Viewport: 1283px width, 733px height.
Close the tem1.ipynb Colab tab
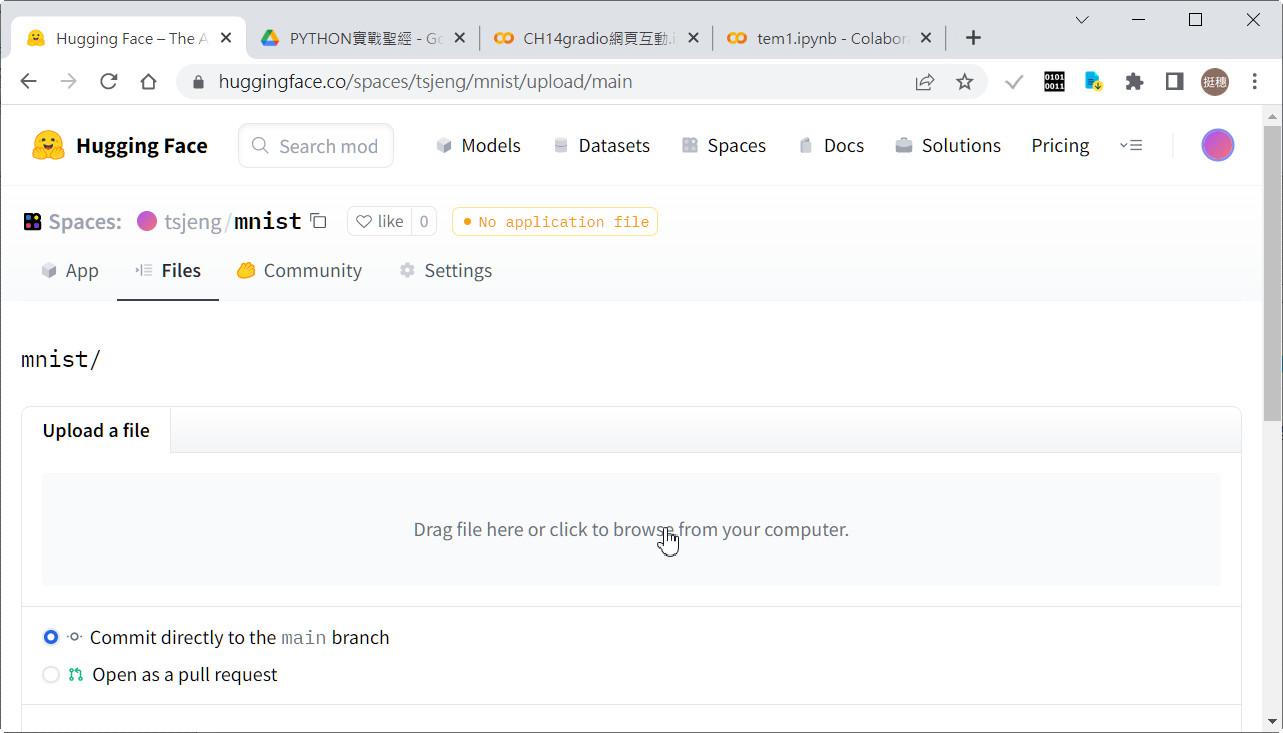[x=926, y=38]
